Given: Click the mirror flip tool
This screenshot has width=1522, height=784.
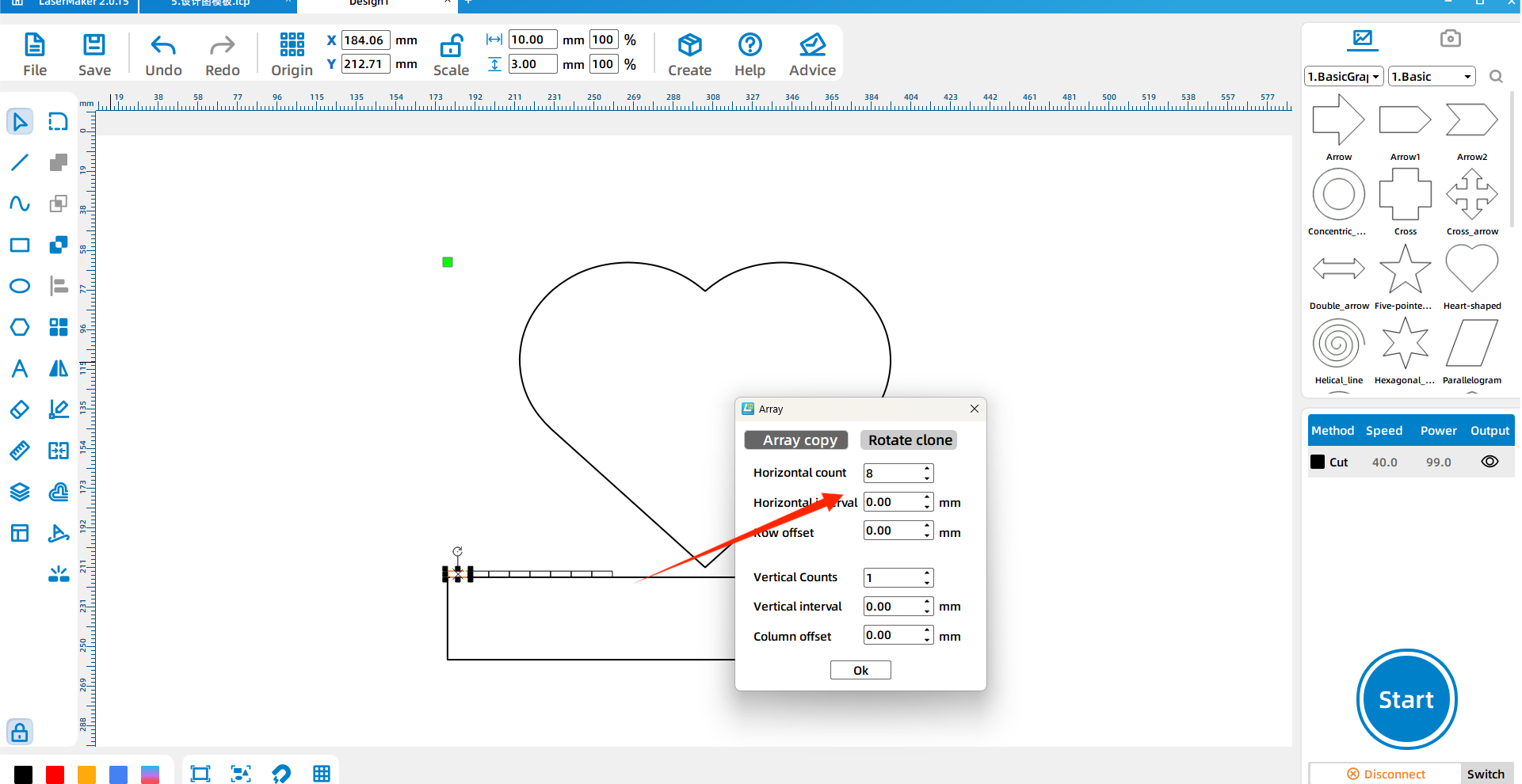Looking at the screenshot, I should coord(59,368).
